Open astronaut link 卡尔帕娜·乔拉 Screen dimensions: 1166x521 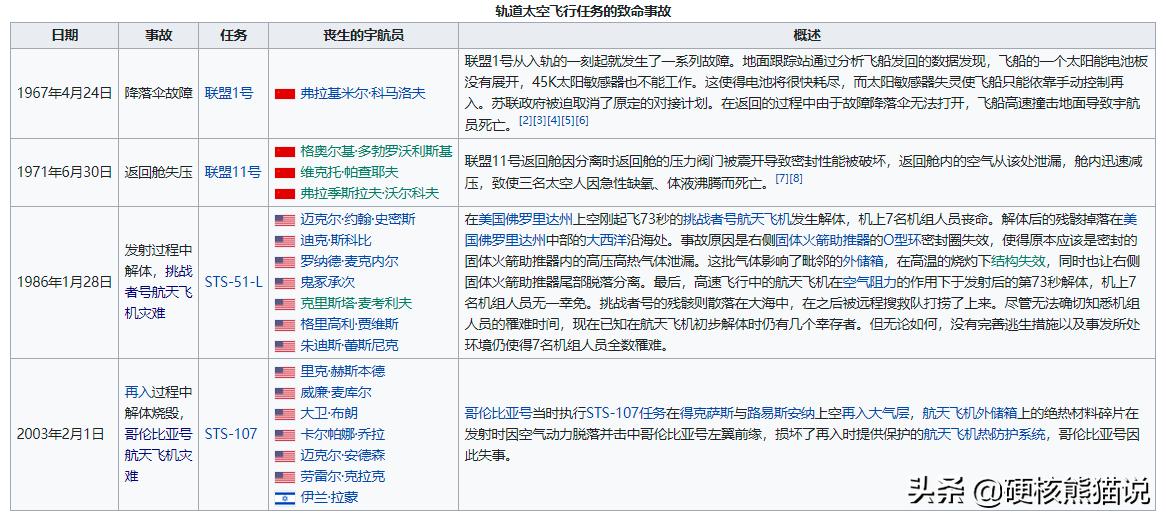(342, 435)
